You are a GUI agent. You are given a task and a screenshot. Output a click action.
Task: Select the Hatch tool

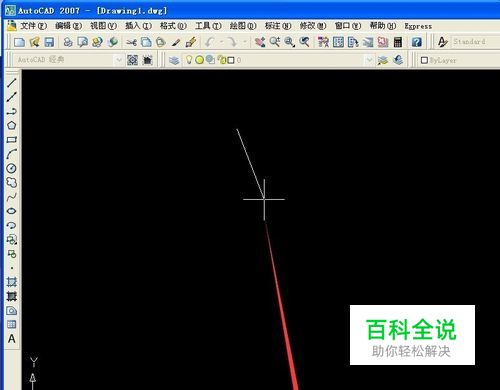(12, 282)
